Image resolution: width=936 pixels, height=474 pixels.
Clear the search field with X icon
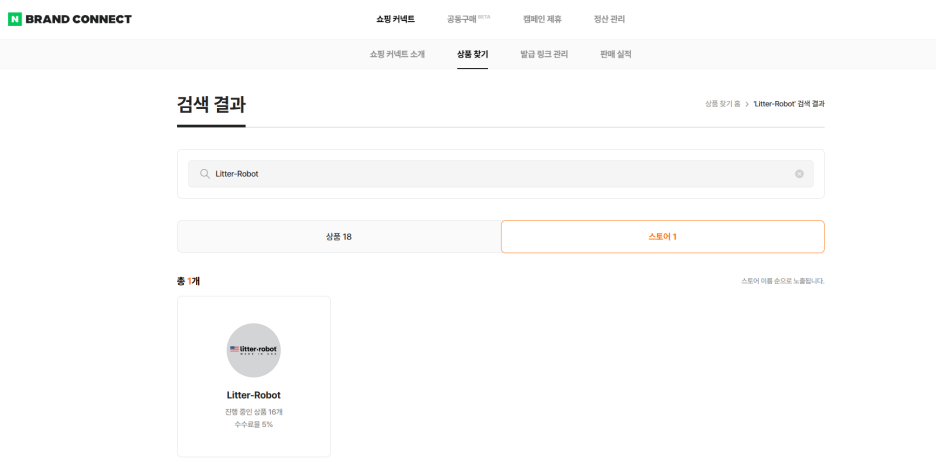pos(799,174)
